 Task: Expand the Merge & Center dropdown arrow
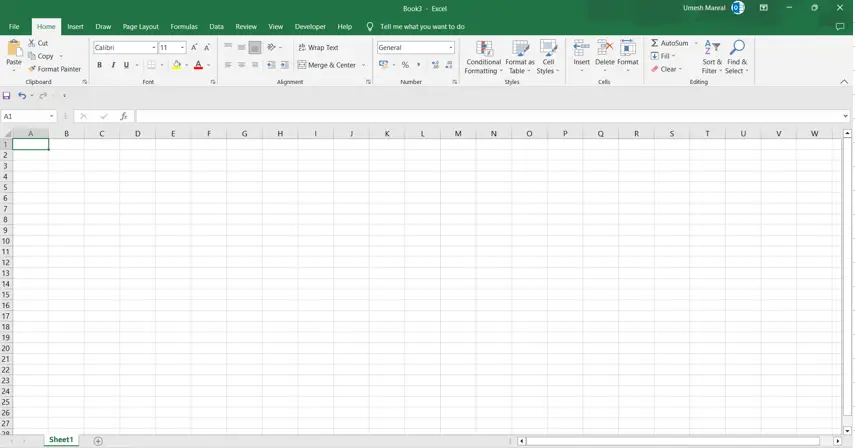coord(364,65)
